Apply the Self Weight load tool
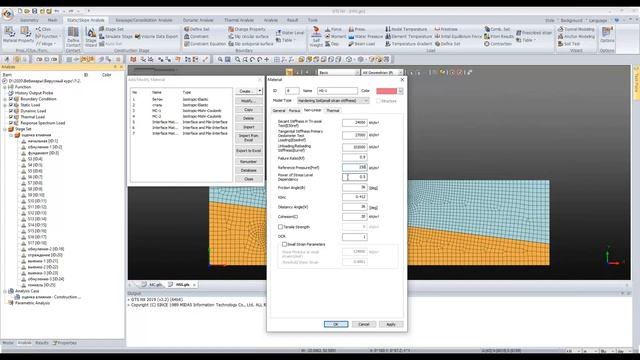 coord(316,37)
